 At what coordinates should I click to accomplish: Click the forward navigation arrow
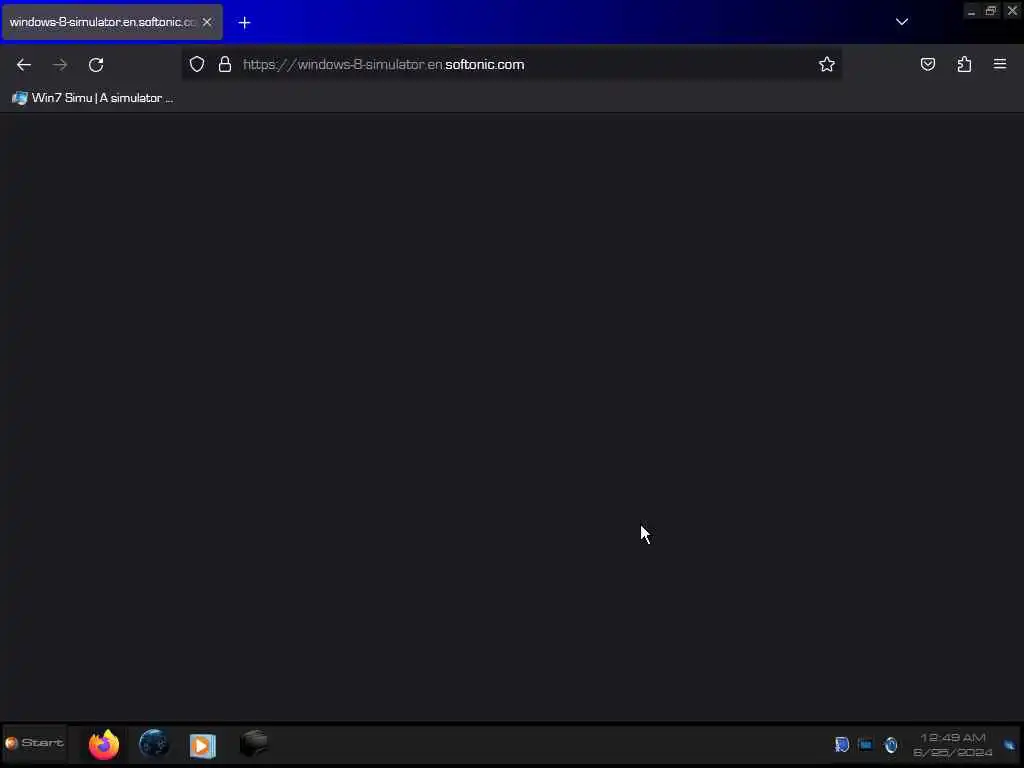[x=60, y=65]
